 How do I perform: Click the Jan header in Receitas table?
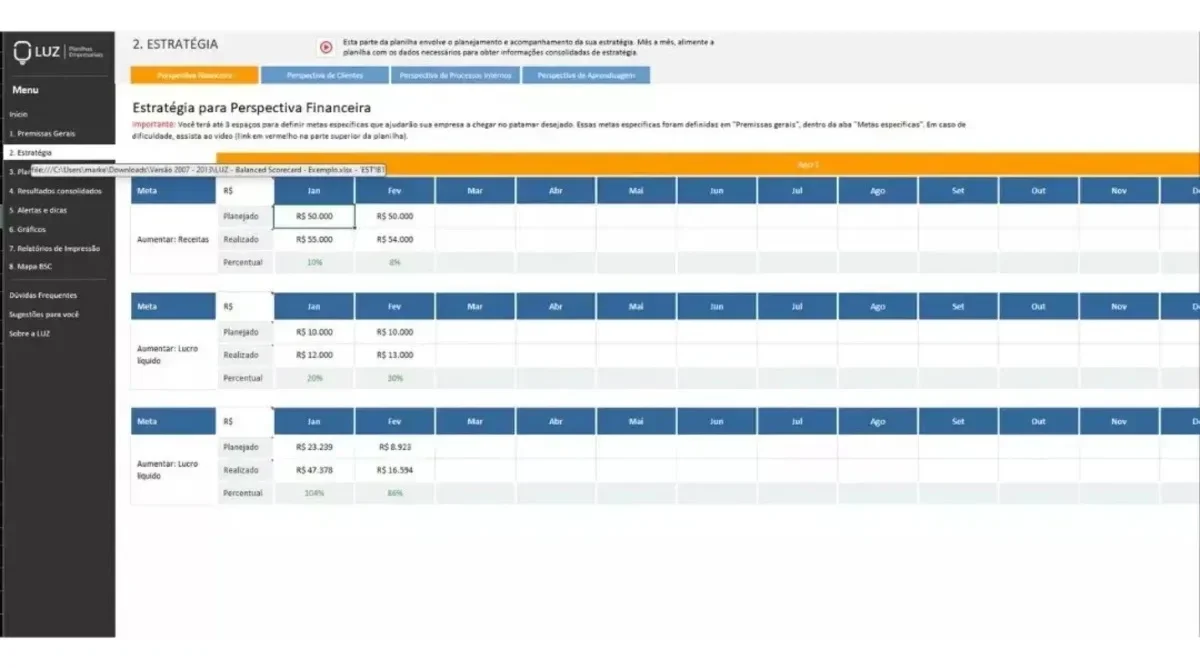tap(314, 190)
